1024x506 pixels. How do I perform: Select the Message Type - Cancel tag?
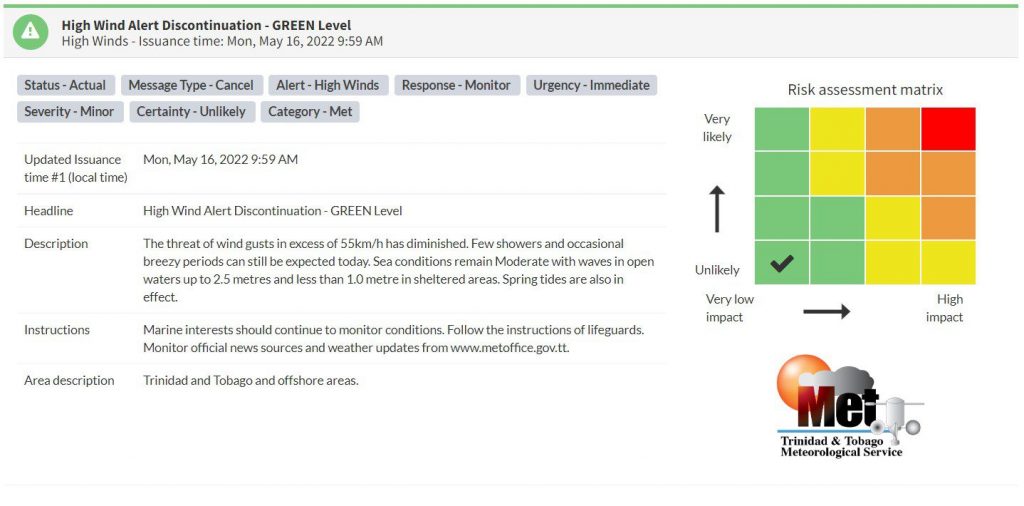191,86
